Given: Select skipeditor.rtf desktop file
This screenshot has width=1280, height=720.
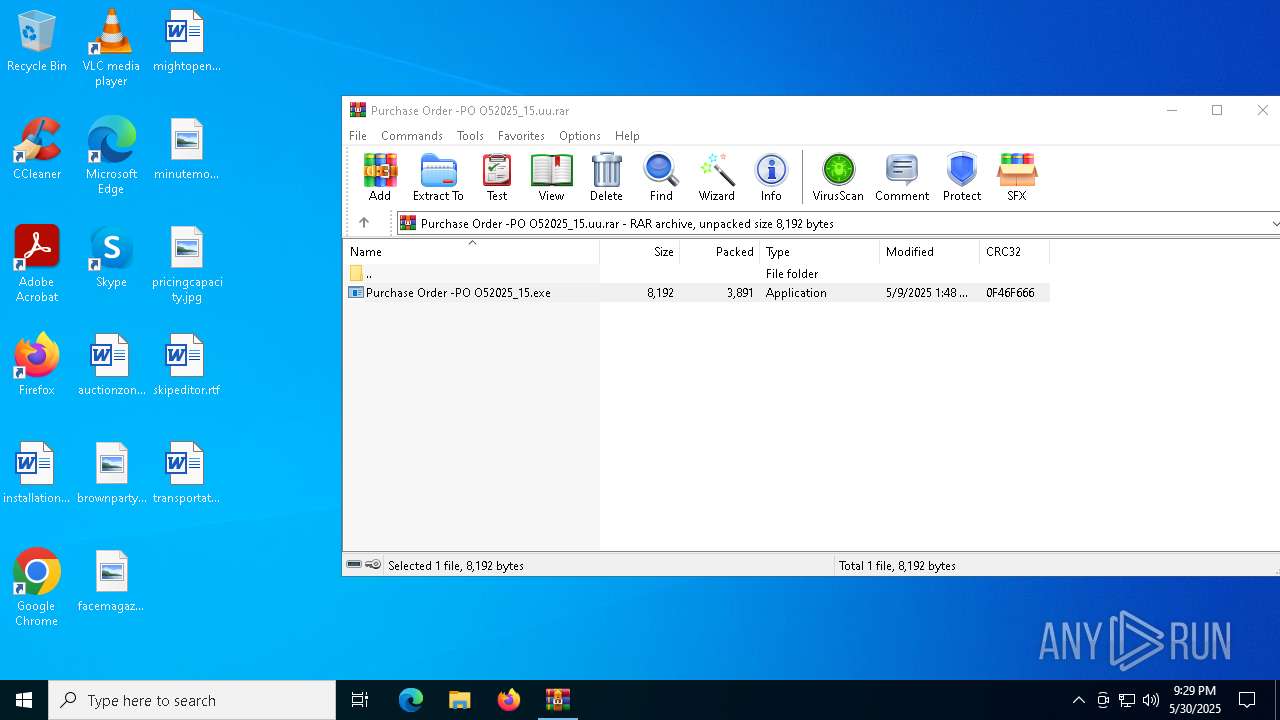Looking at the screenshot, I should pos(187,366).
